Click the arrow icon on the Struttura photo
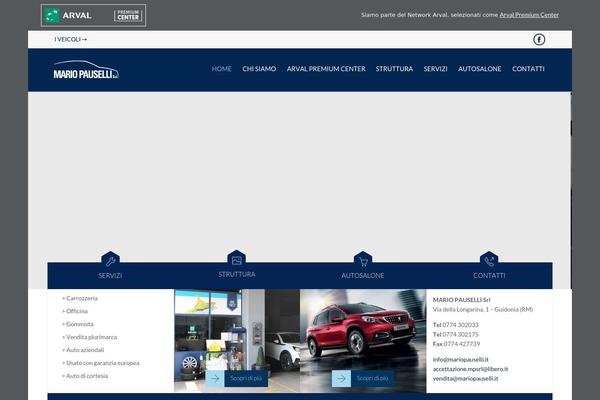 tap(215, 378)
